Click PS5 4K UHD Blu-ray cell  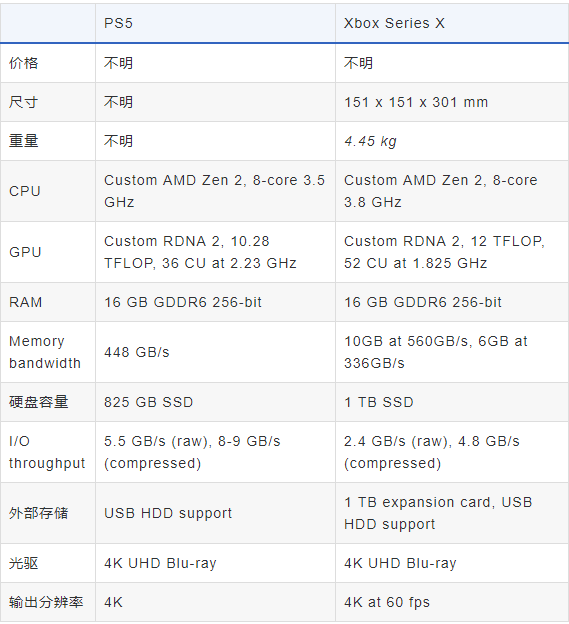[215, 563]
